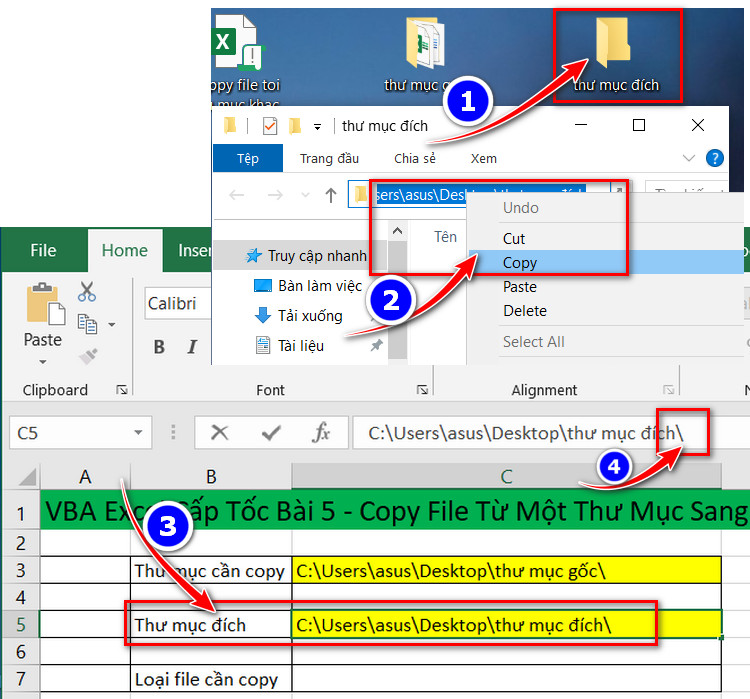
Task: Open the Name Box dropdown arrow
Action: tap(138, 433)
